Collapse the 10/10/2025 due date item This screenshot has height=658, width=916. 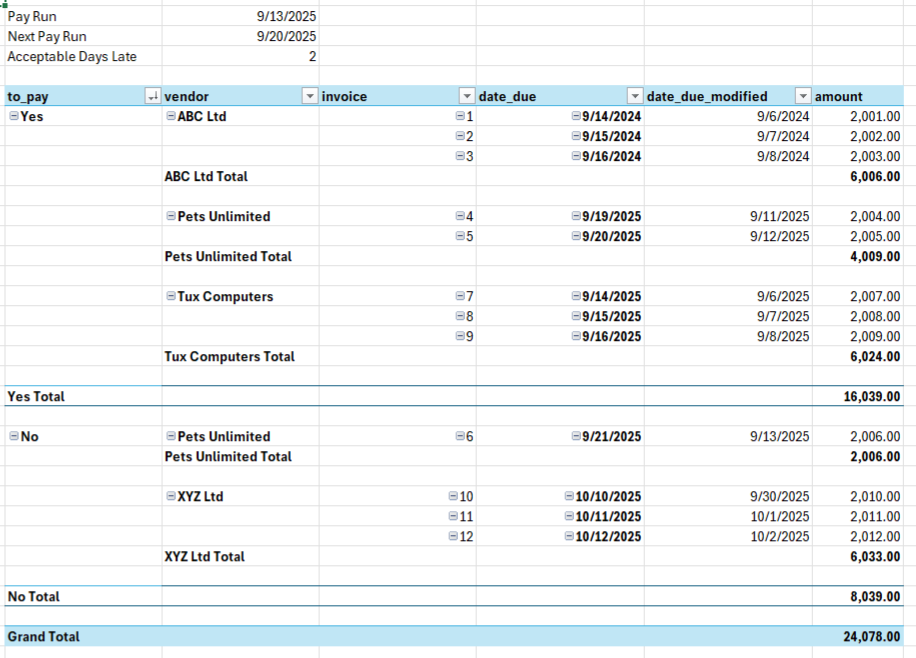pyautogui.click(x=569, y=496)
